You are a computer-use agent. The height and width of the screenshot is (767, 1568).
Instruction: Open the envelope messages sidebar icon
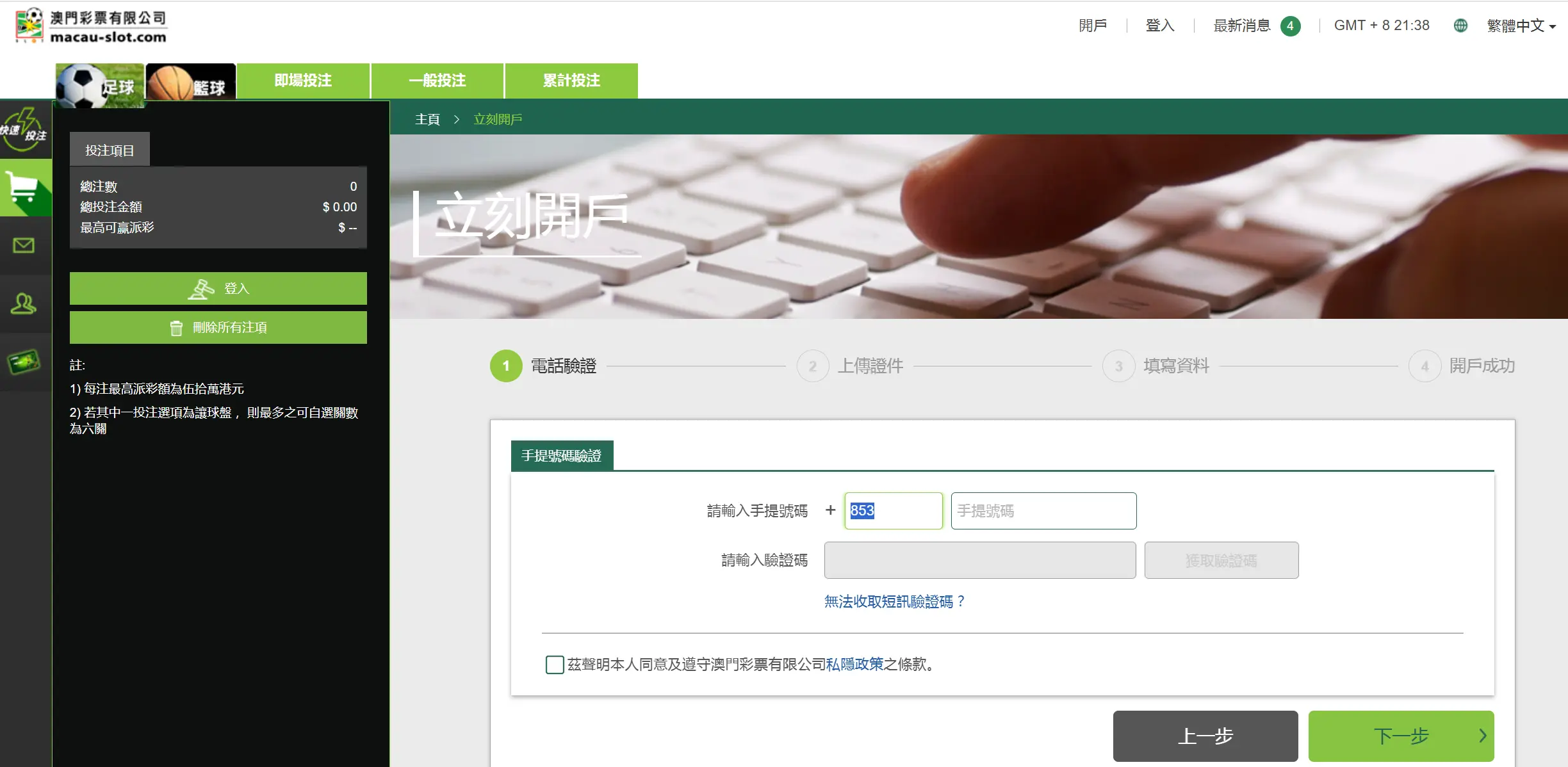coord(24,245)
